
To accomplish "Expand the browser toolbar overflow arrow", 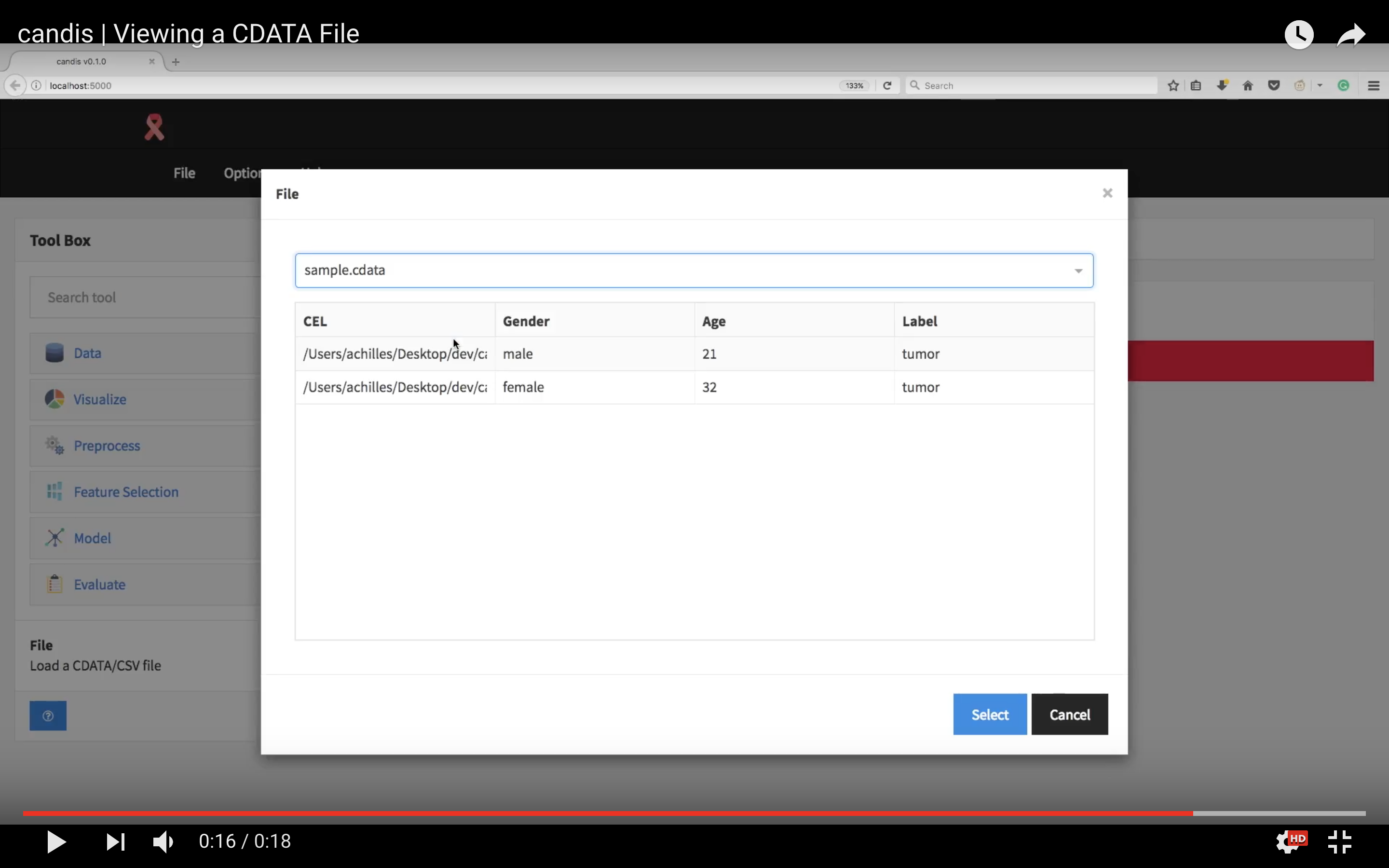I will [1320, 85].
